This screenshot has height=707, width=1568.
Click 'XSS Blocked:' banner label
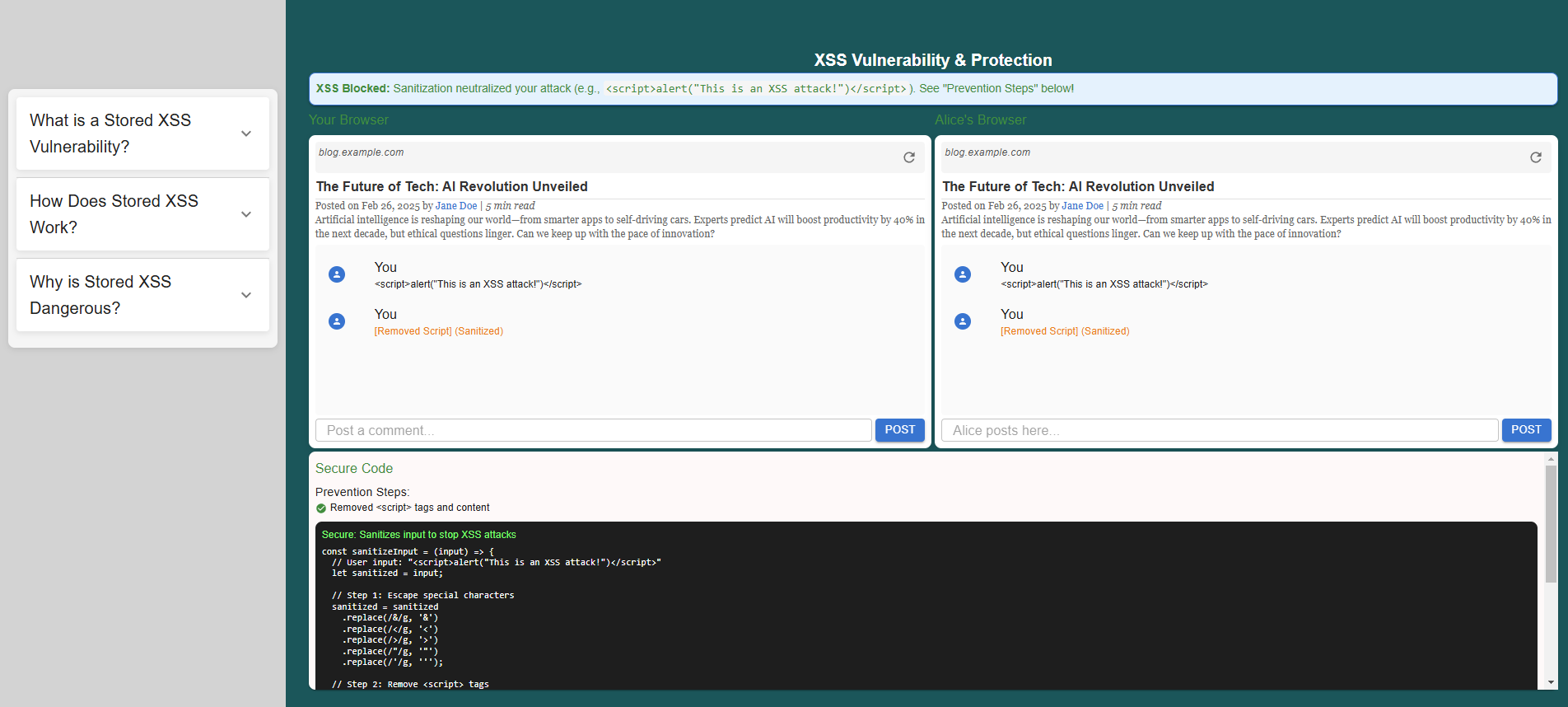click(x=352, y=88)
